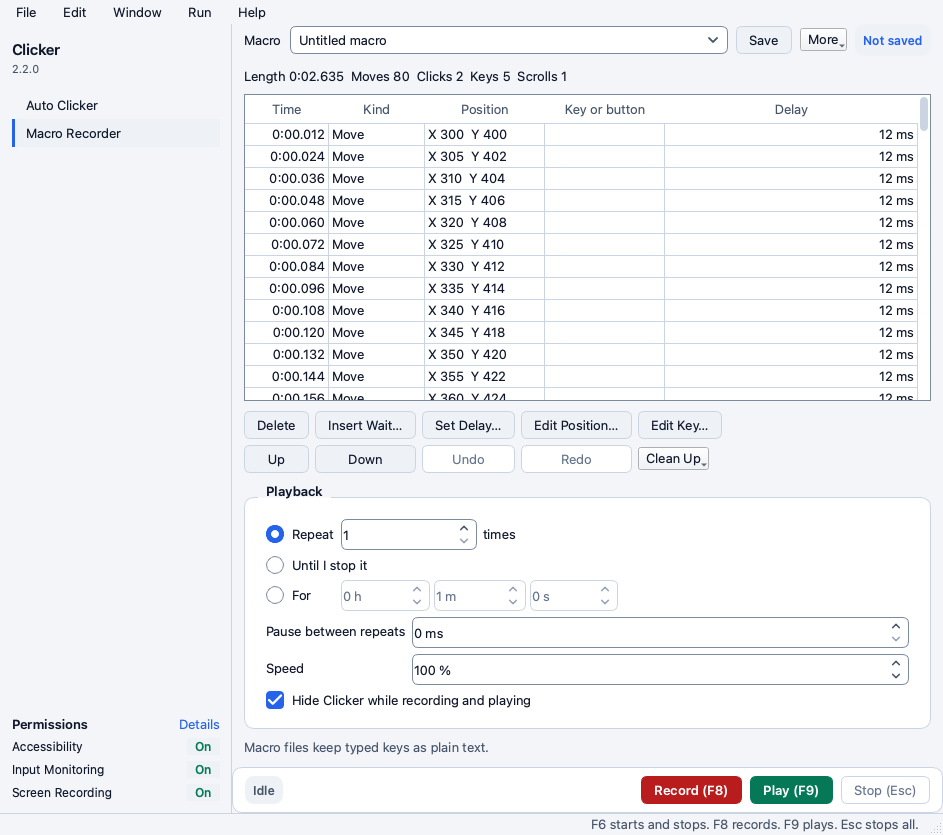This screenshot has width=943, height=835.
Task: Select the row at time 0:00.108
Action: click(x=581, y=310)
